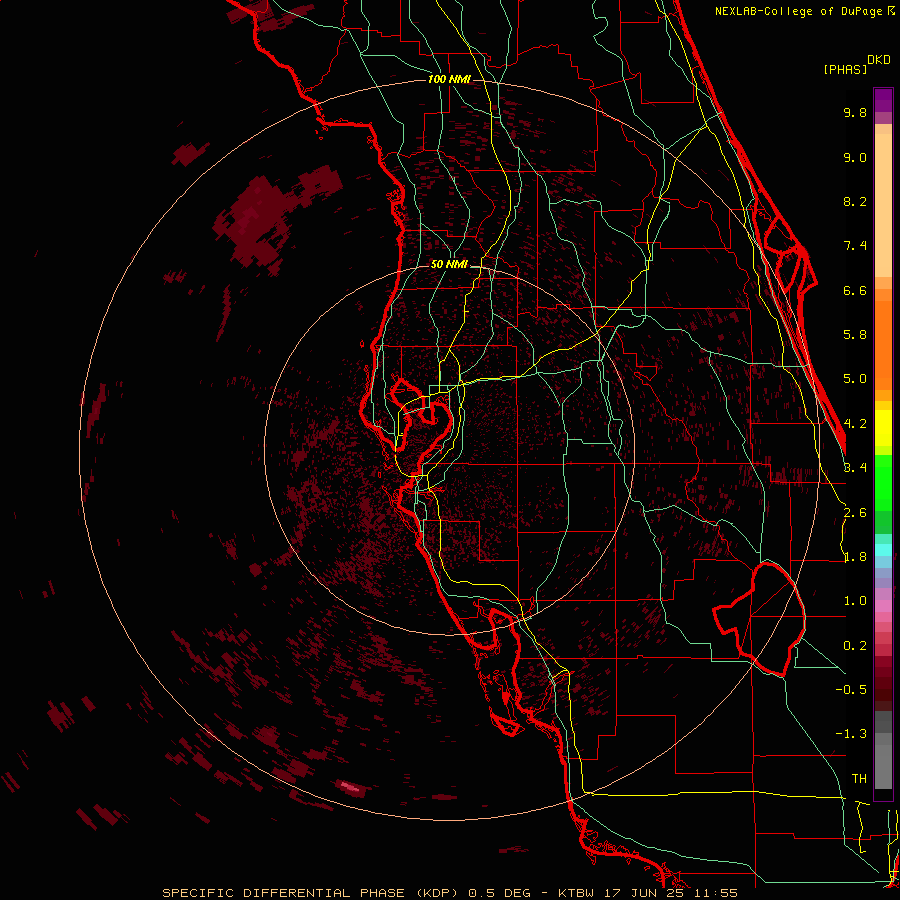
Task: Select the 2.6 value on color scale
Action: [x=855, y=513]
